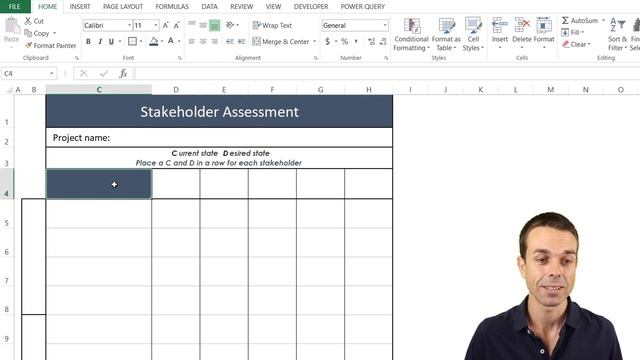Open the Fill menu
The width and height of the screenshot is (640, 360).
pyautogui.click(x=573, y=32)
